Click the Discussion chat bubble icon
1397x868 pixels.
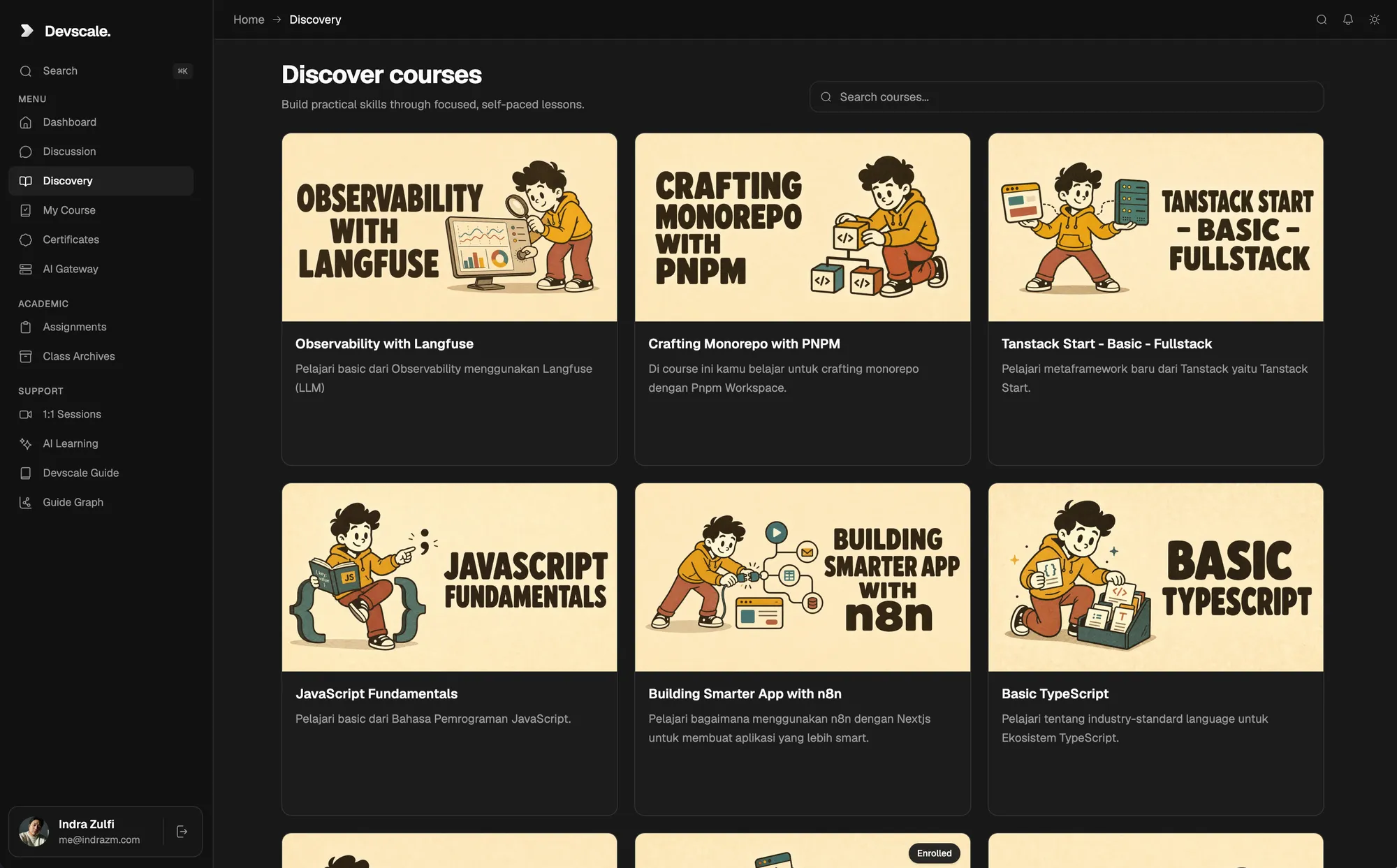pyautogui.click(x=26, y=152)
